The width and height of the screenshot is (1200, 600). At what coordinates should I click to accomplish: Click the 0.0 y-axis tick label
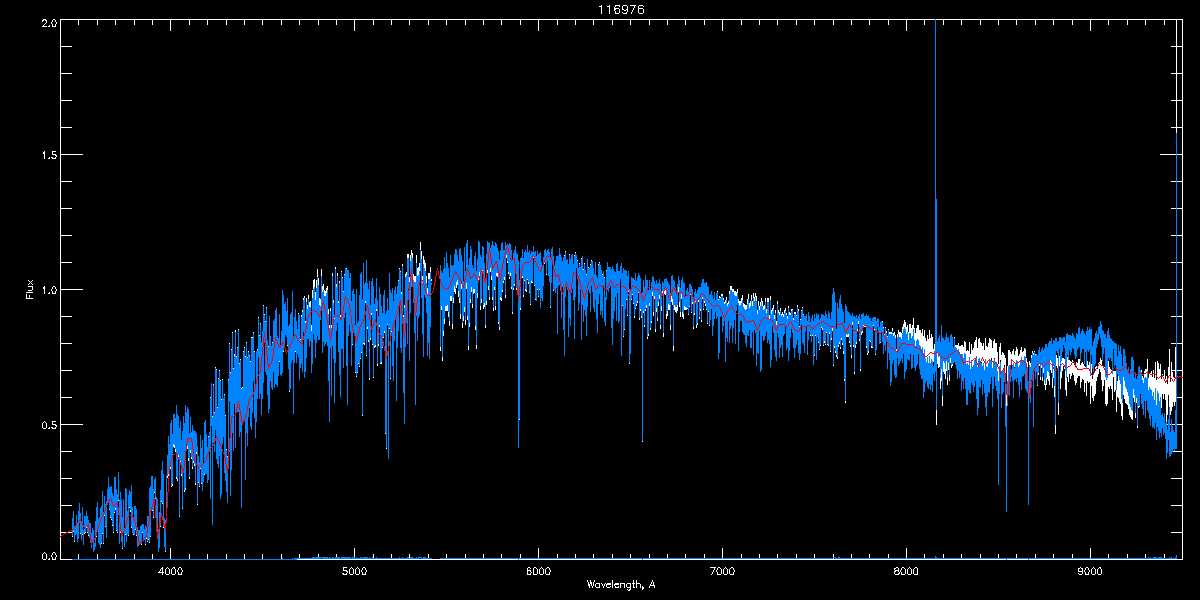(48, 557)
